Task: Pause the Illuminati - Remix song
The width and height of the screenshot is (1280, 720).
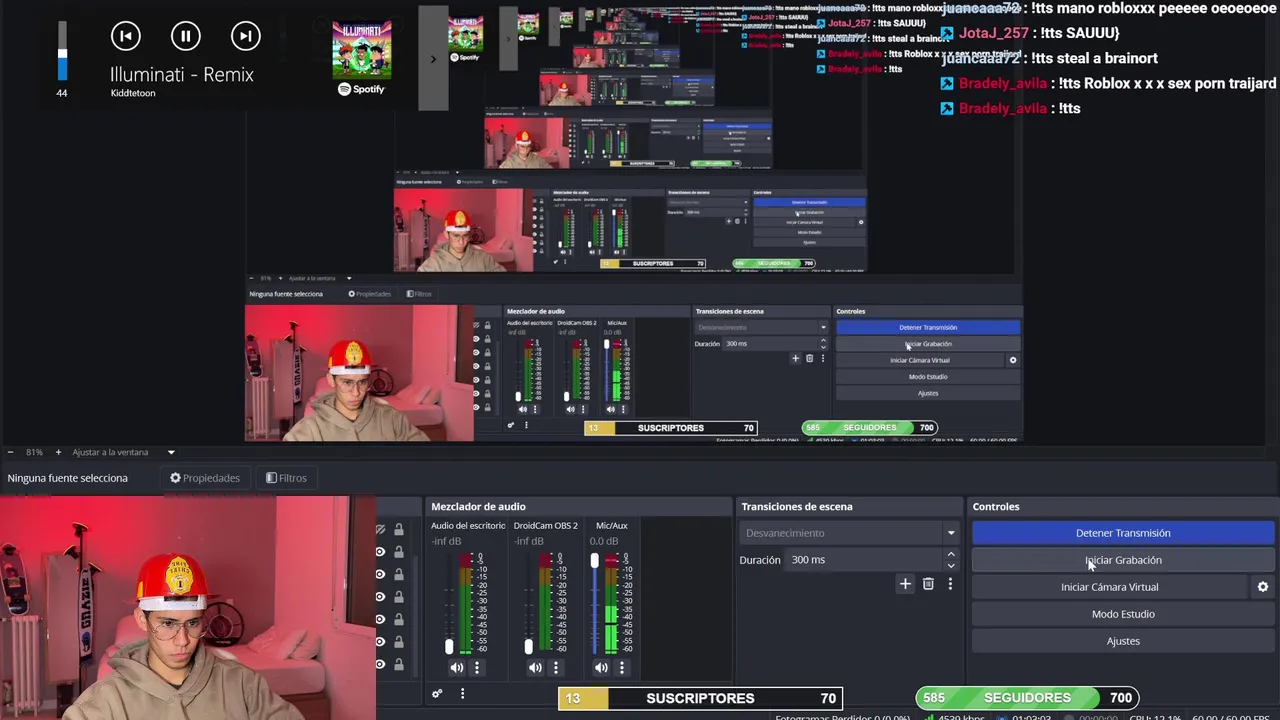Action: [185, 36]
